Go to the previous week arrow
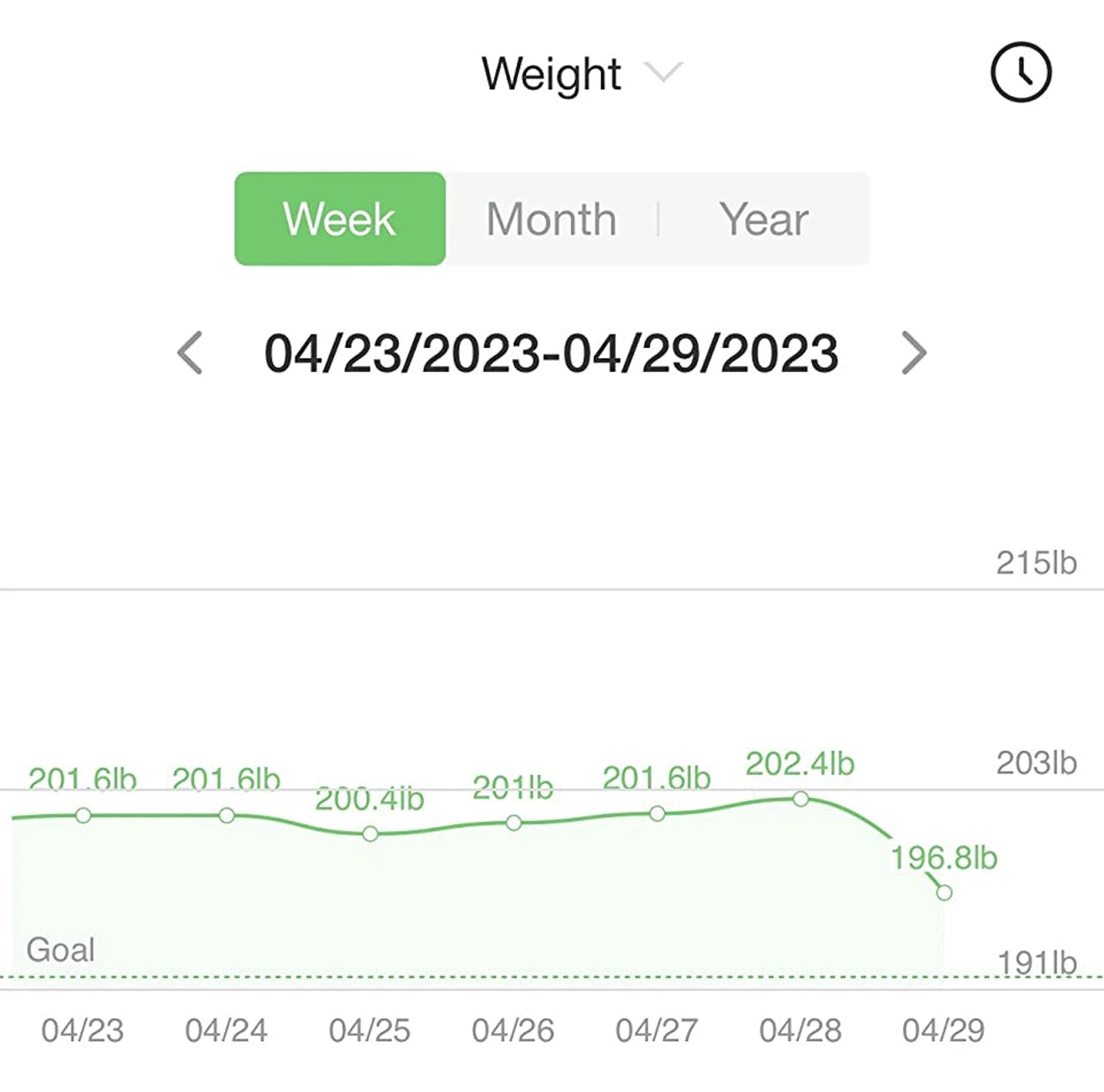 point(190,353)
